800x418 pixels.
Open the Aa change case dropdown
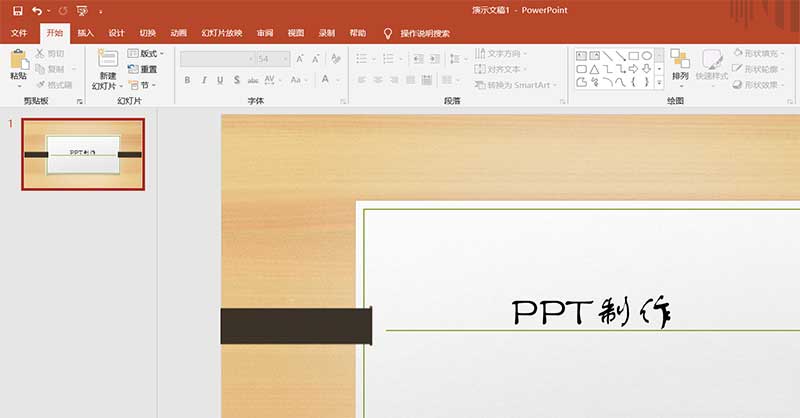pos(299,80)
